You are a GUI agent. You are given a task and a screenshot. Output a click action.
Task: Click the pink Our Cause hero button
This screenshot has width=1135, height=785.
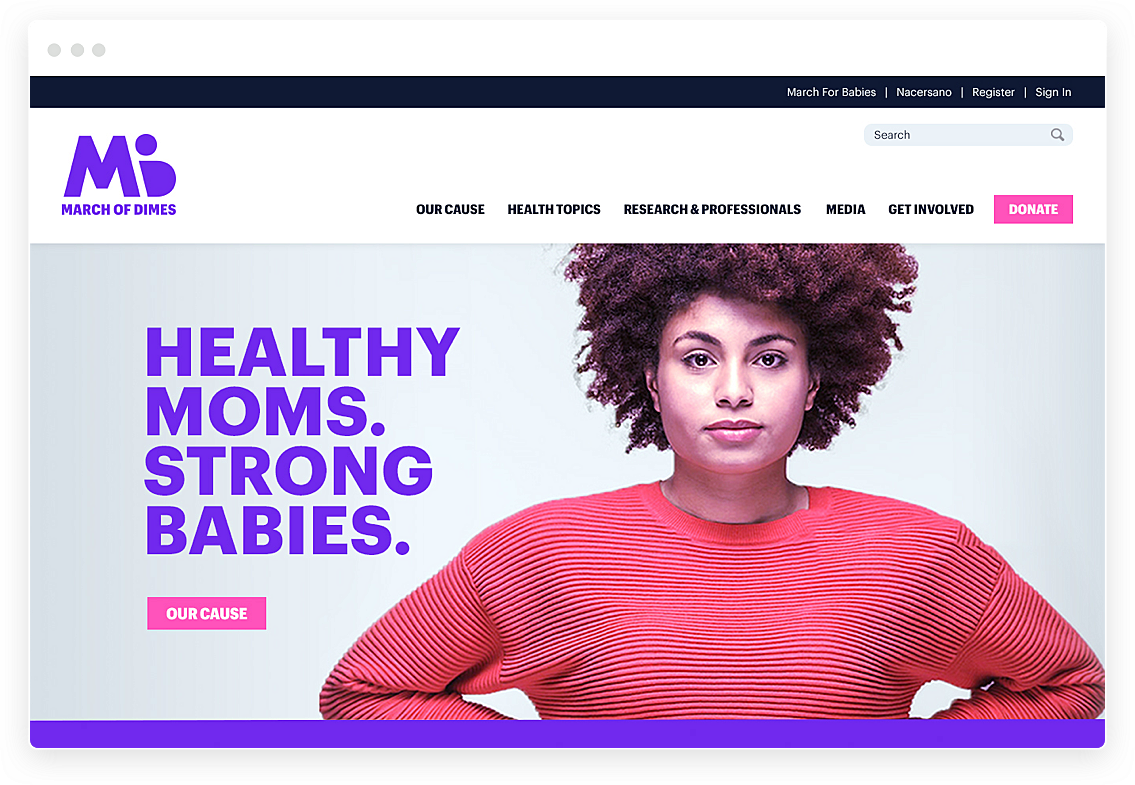pyautogui.click(x=206, y=613)
